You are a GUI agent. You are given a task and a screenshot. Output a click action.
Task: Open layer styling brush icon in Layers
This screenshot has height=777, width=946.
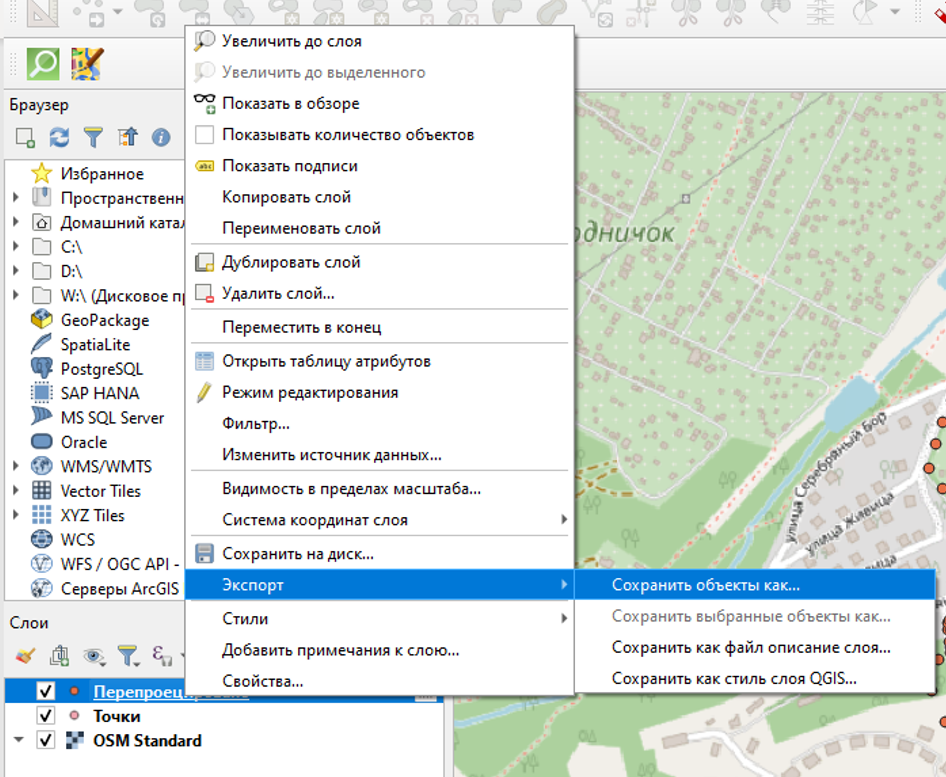coord(26,655)
